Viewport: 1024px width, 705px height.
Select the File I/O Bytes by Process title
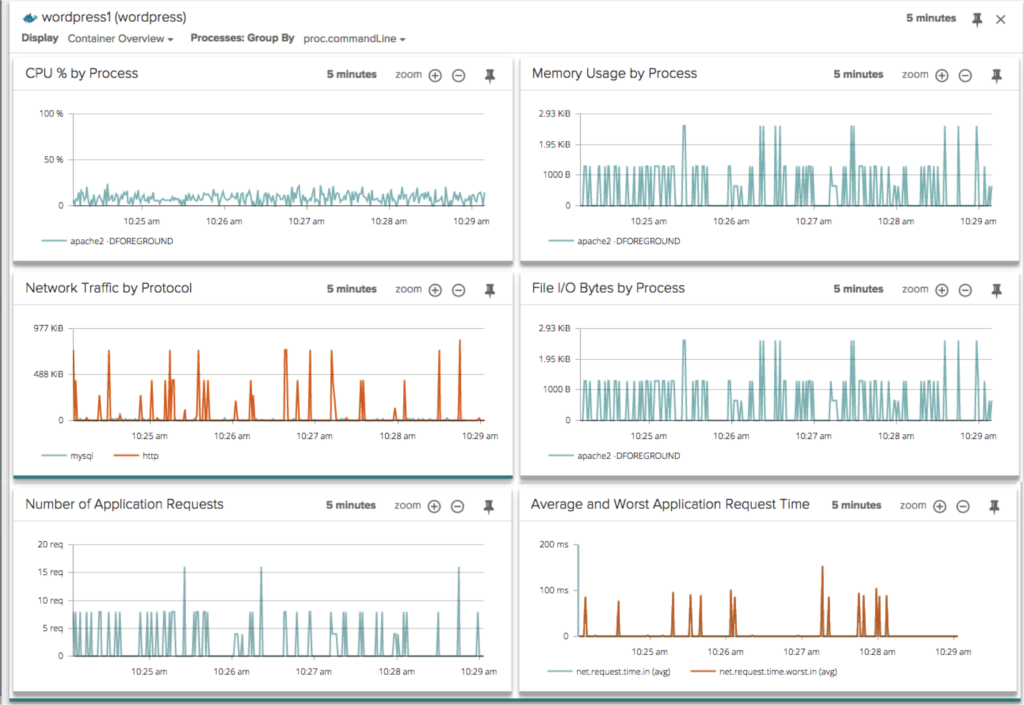[x=608, y=288]
